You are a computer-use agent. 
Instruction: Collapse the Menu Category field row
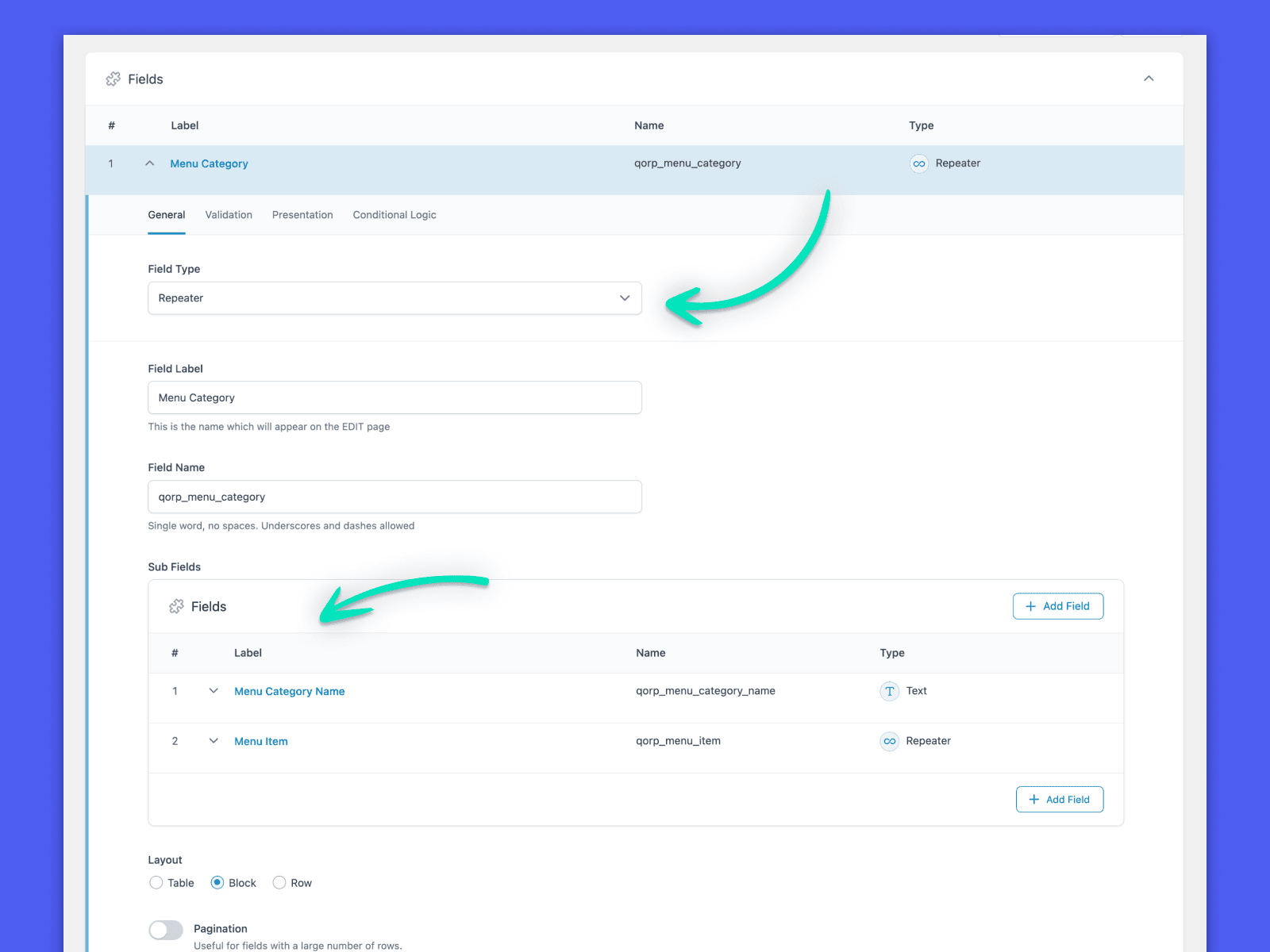pos(149,163)
